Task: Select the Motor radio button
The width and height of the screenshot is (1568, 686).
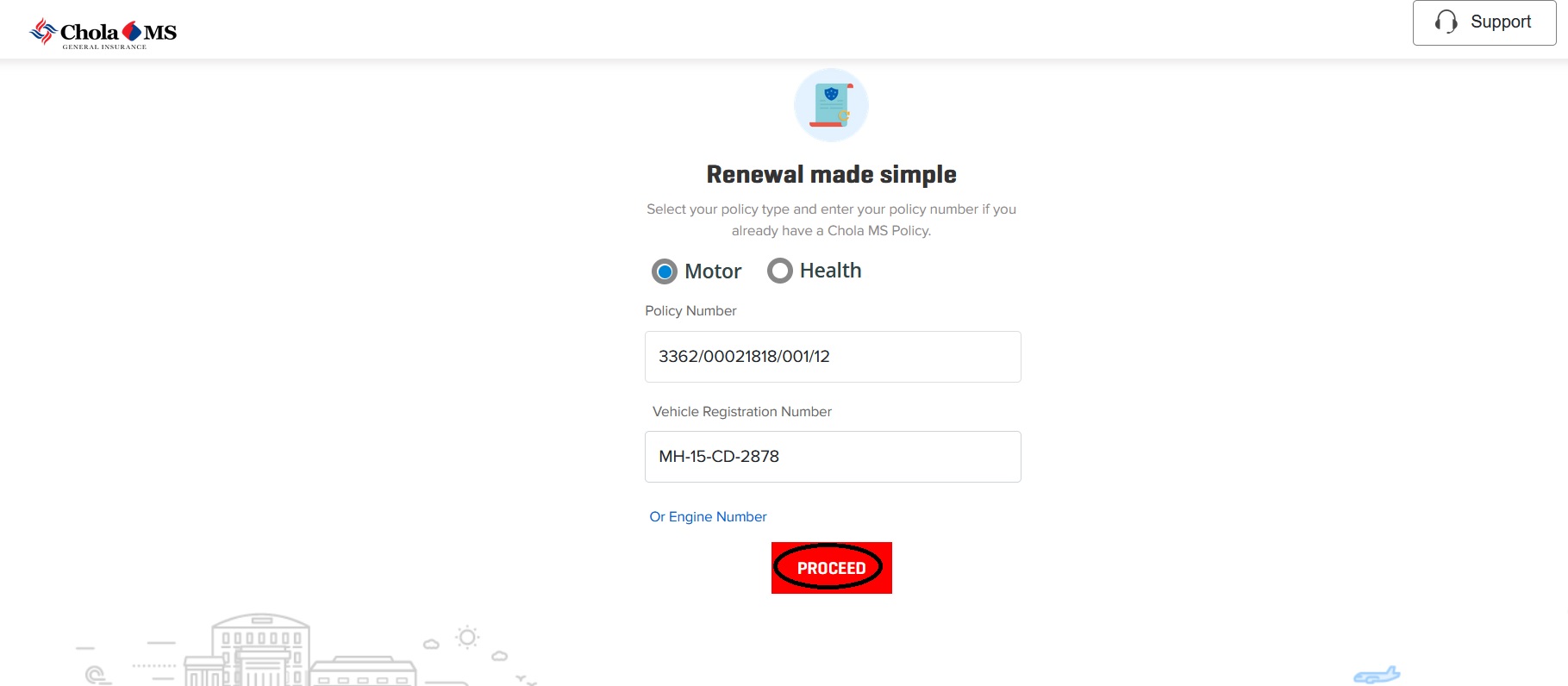Action: 665,271
